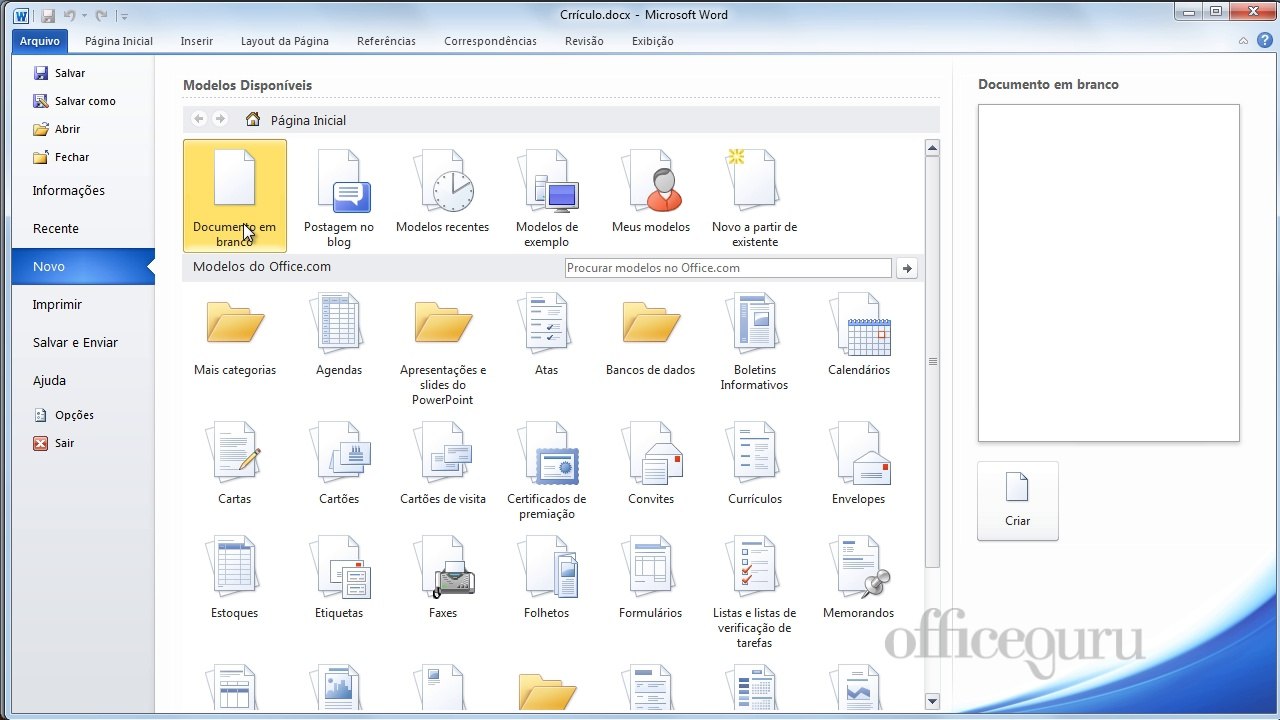Open the Cartões template category
This screenshot has height=720, width=1280.
(339, 464)
